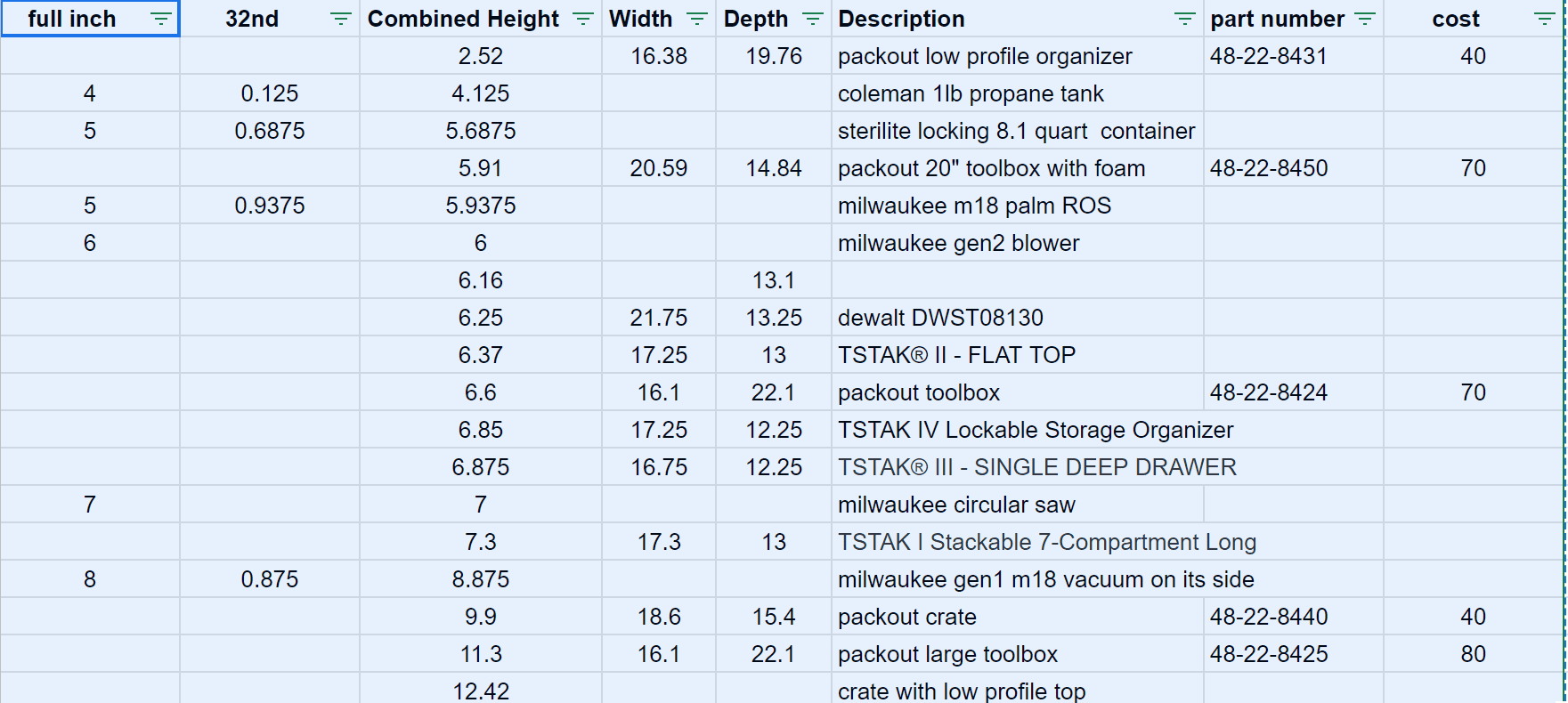Select "coleman 1lb propane tank" cell
Viewport: 1568px width, 703px height.
point(1018,93)
